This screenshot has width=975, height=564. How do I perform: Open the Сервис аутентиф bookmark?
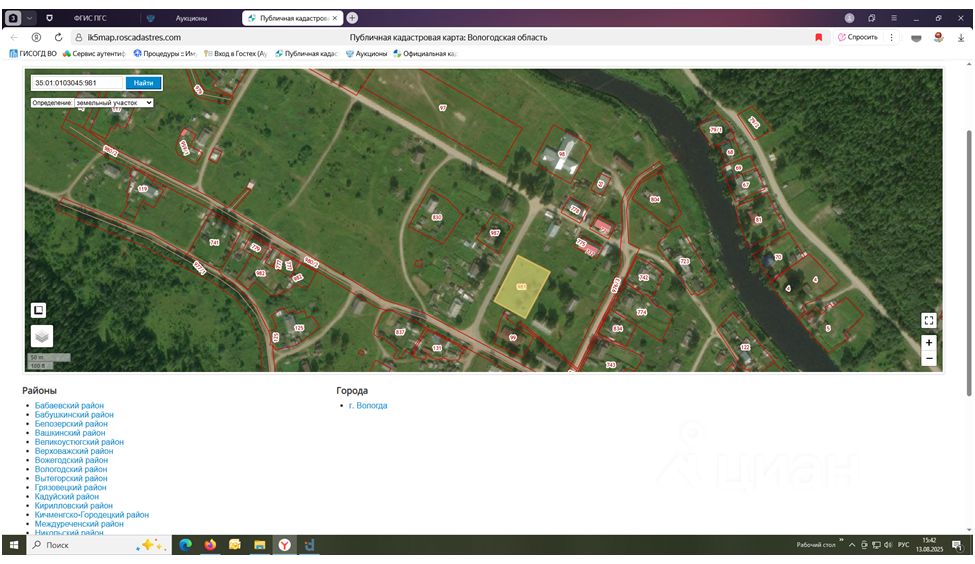click(94, 53)
